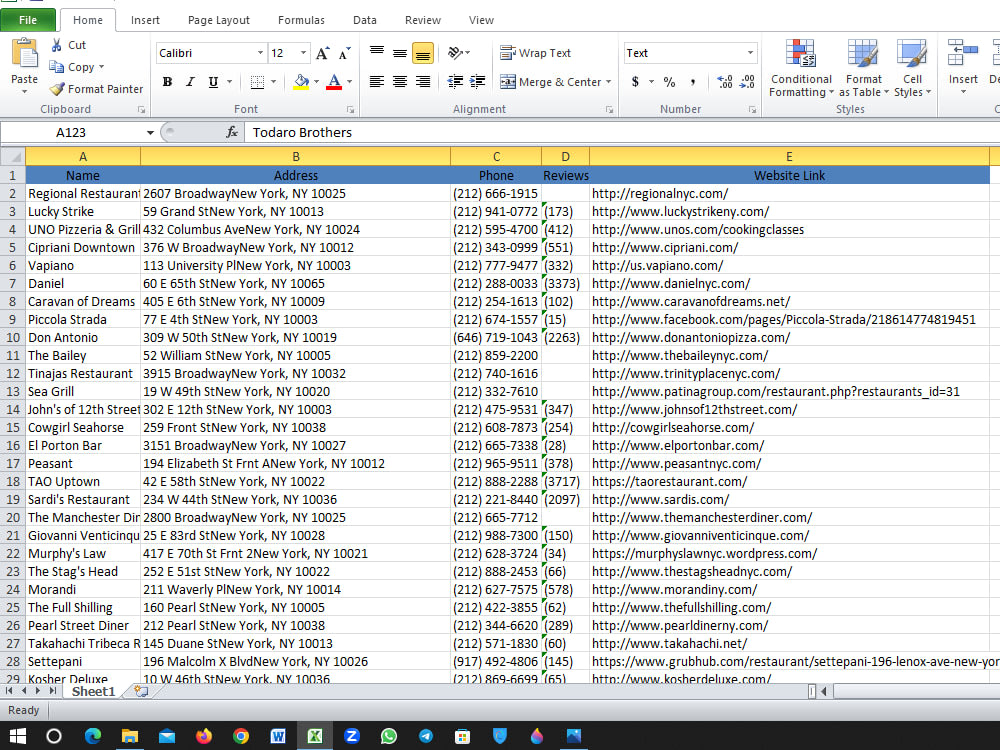Click the Insert cells button
Viewport: 1000px width, 750px height.
(962, 68)
